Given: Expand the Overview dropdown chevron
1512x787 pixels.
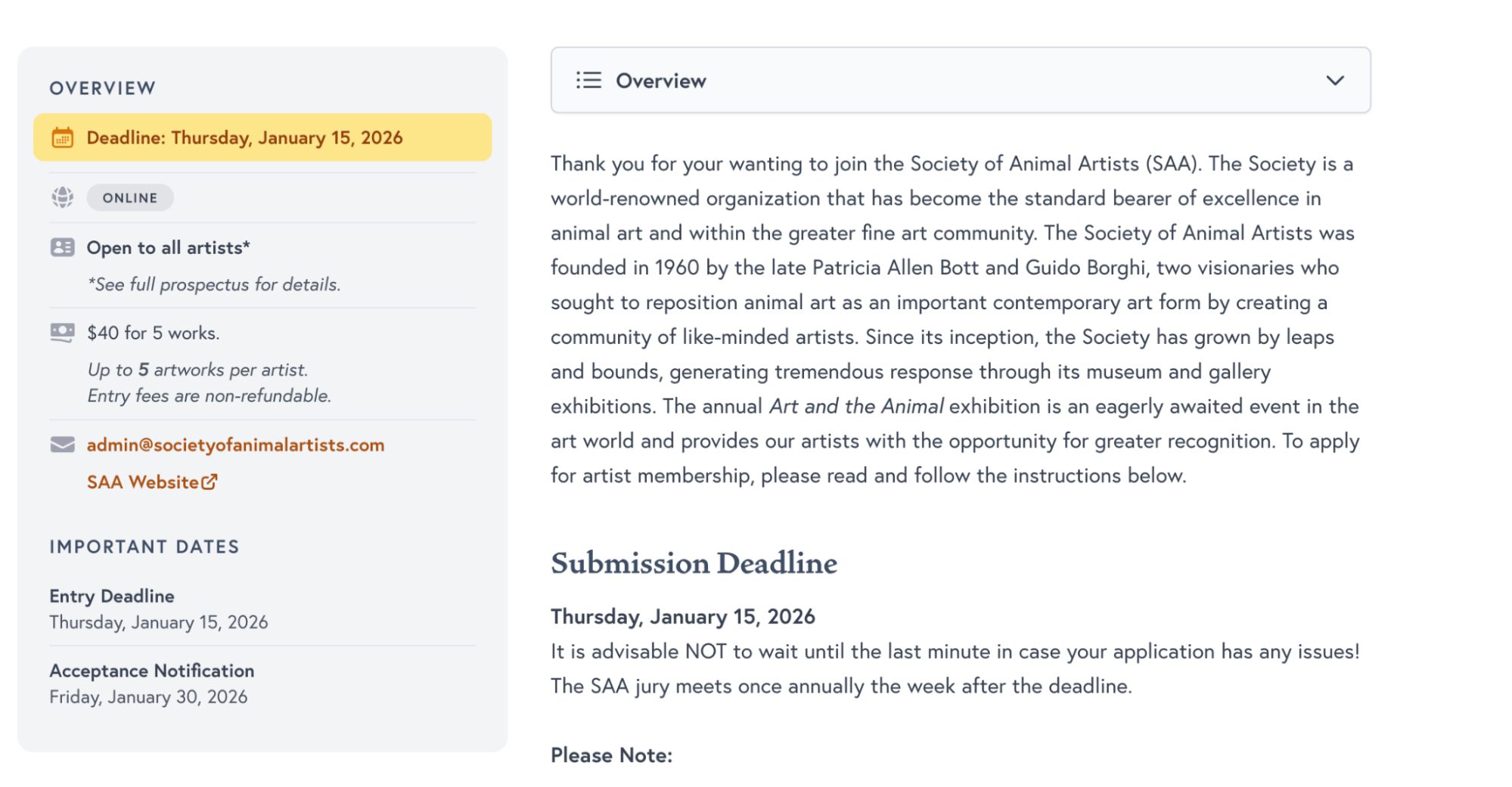Looking at the screenshot, I should click(1335, 80).
